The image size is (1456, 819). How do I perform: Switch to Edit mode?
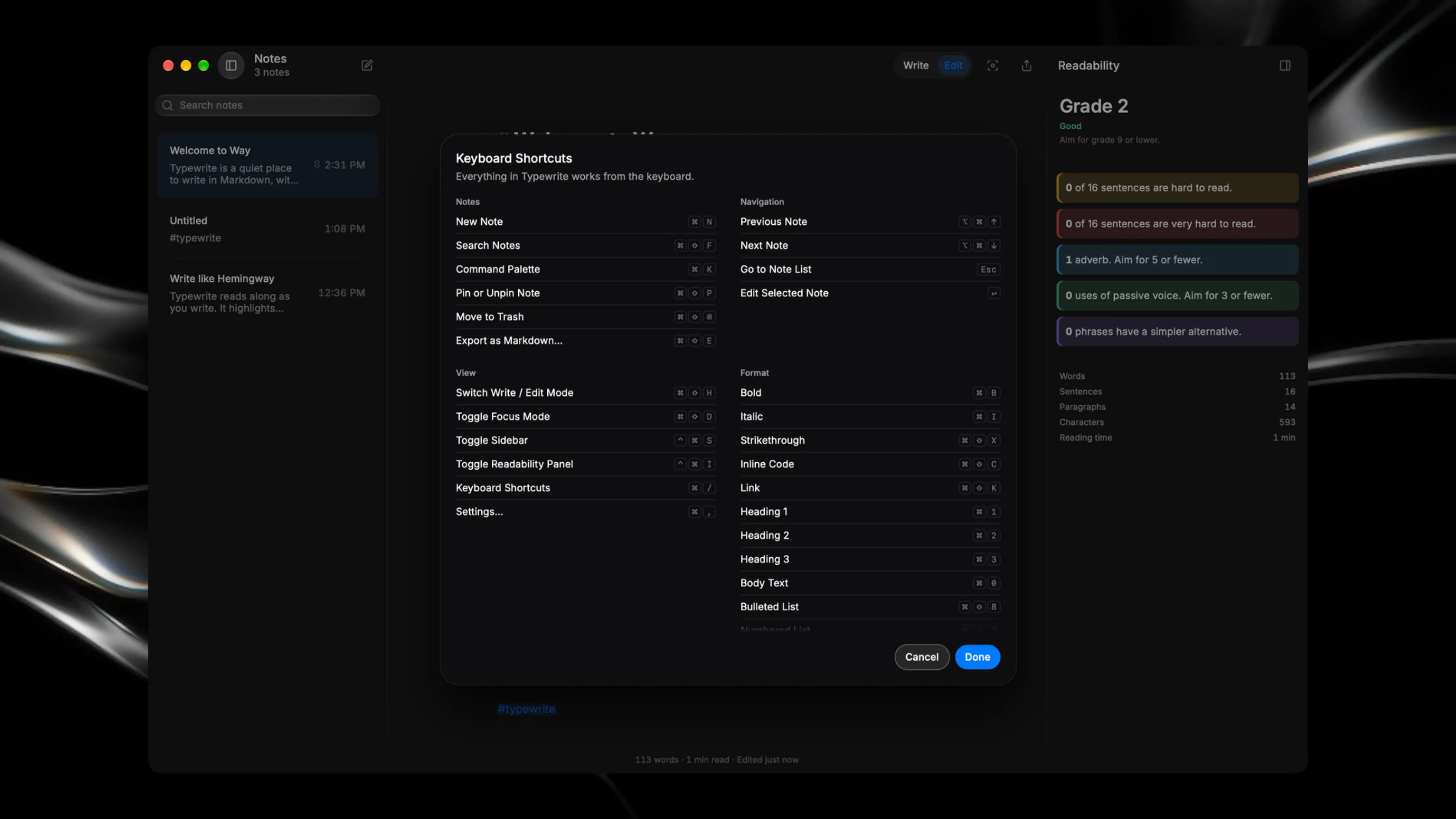point(953,66)
